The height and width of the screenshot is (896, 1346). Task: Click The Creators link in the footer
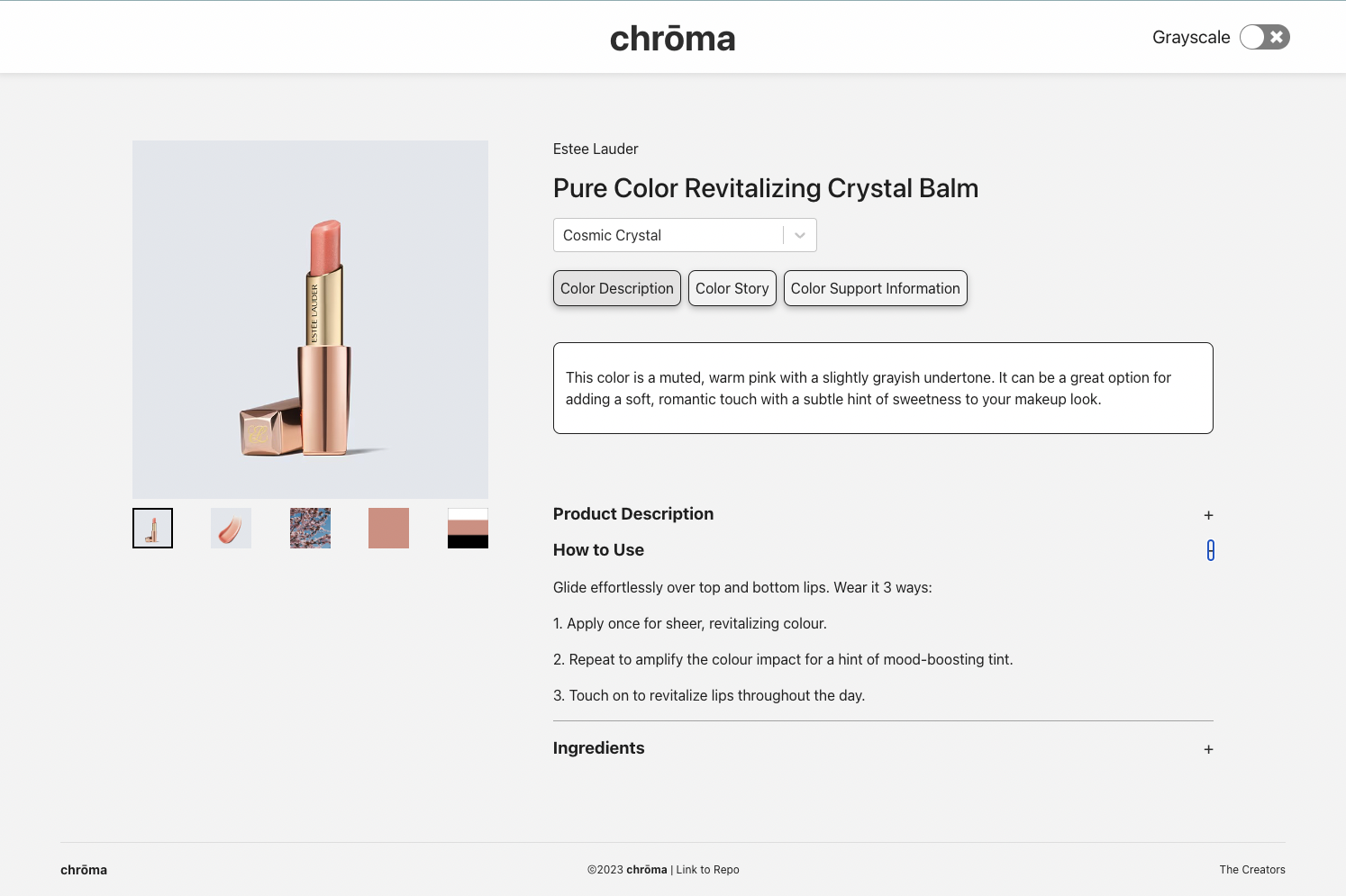1252,870
